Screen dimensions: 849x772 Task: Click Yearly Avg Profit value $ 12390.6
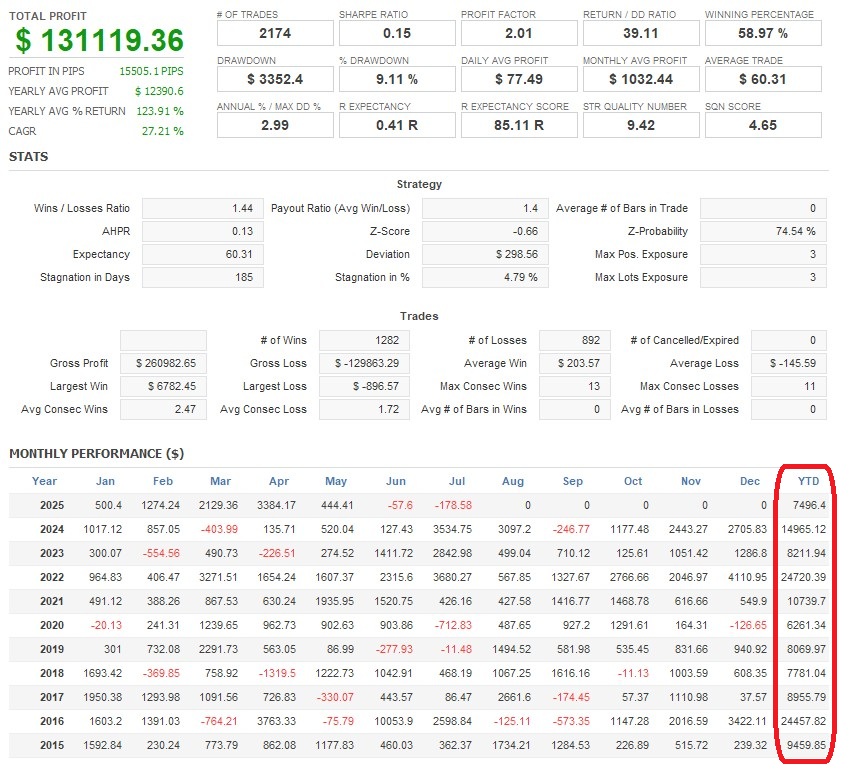click(159, 91)
